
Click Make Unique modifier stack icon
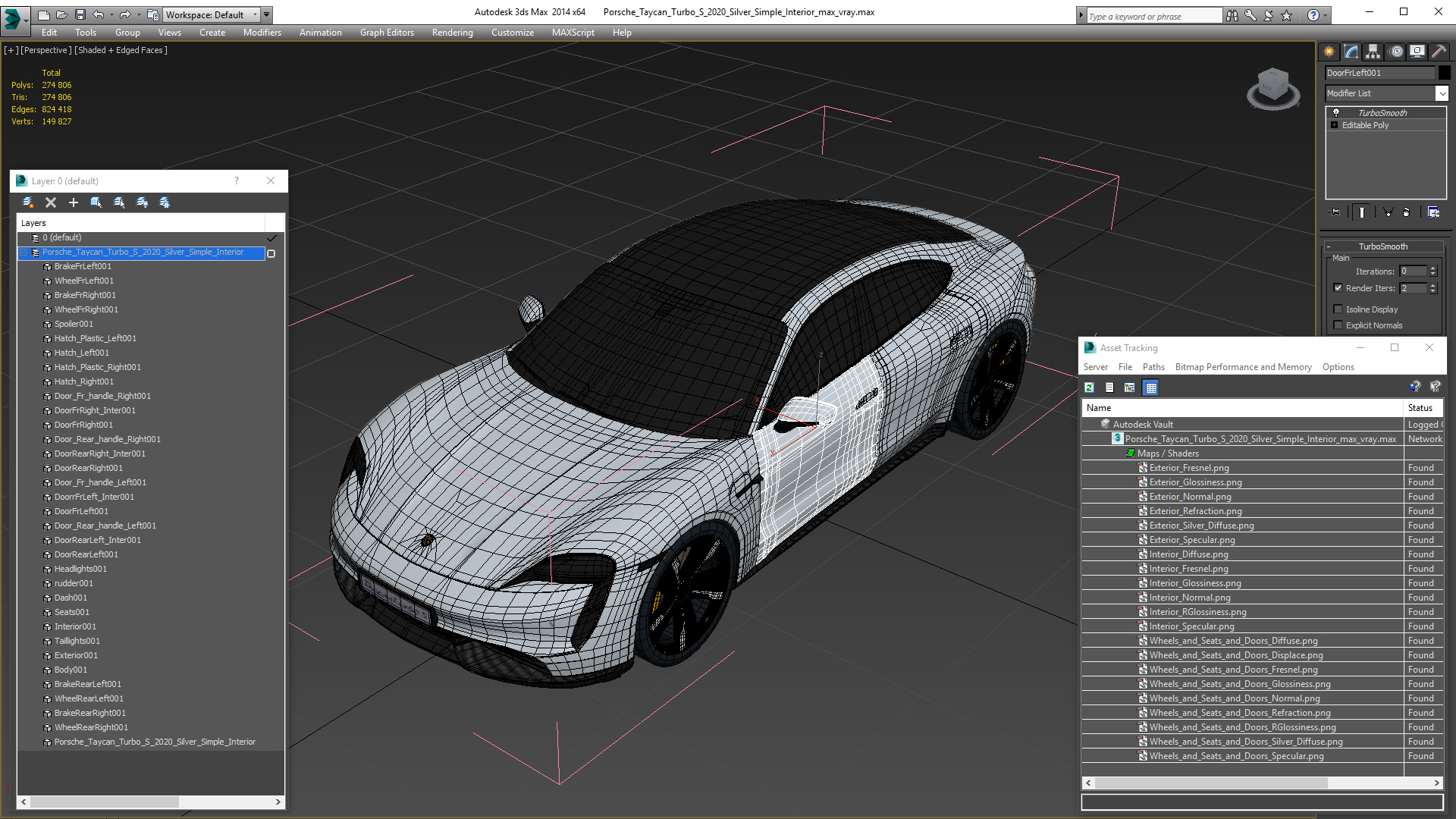(1387, 212)
